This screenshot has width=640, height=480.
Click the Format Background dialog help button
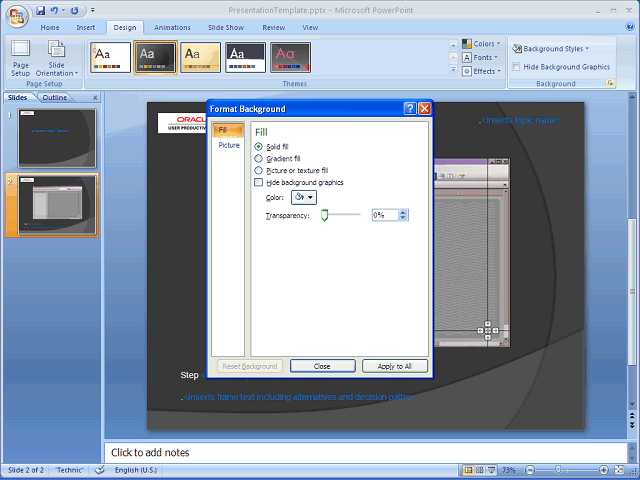pyautogui.click(x=410, y=109)
